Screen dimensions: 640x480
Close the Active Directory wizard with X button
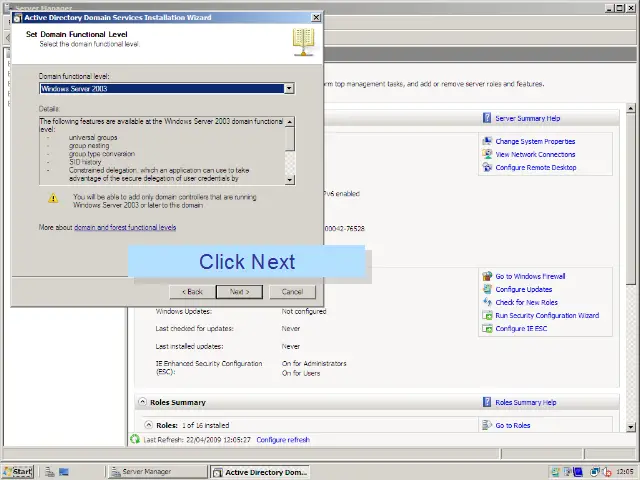click(316, 17)
